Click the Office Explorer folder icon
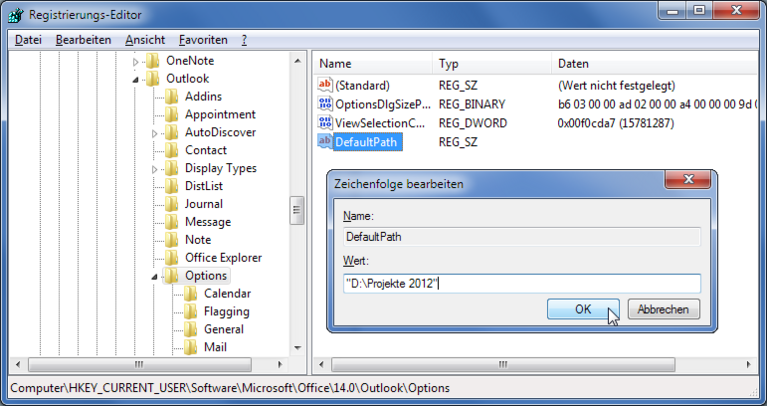This screenshot has width=767, height=406. tap(171, 258)
